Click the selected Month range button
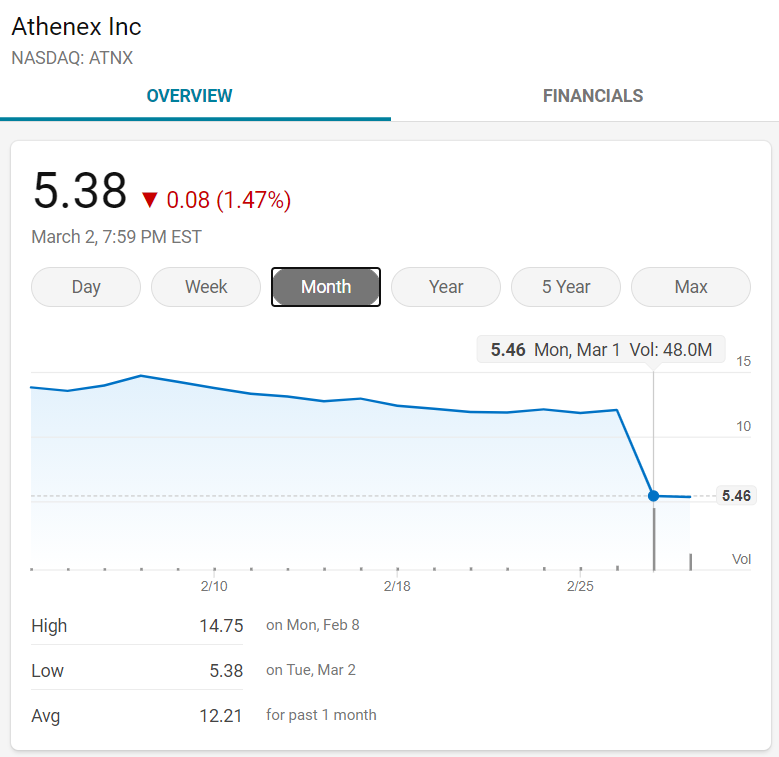 pyautogui.click(x=326, y=287)
